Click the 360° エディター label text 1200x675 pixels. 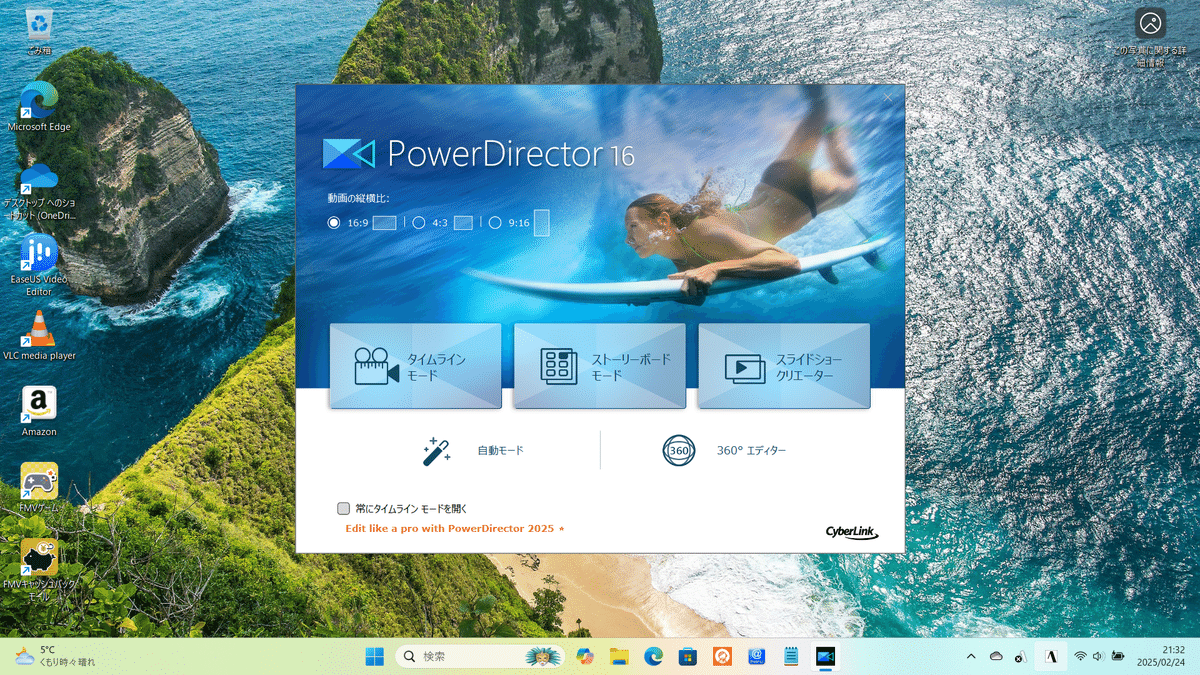(x=751, y=451)
